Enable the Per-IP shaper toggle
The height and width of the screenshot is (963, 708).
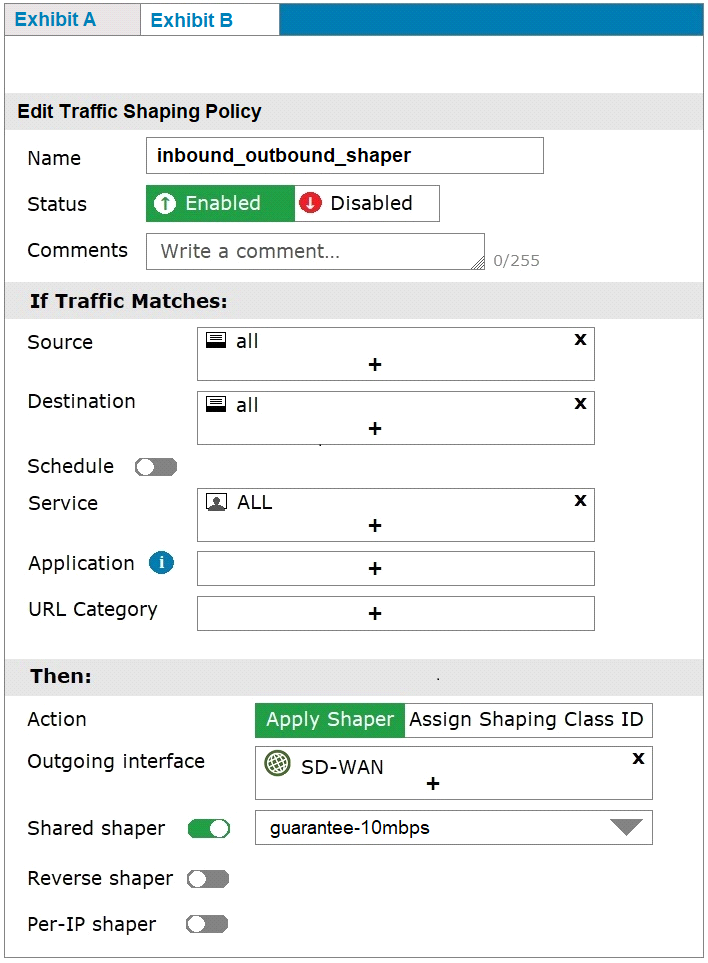[x=208, y=924]
